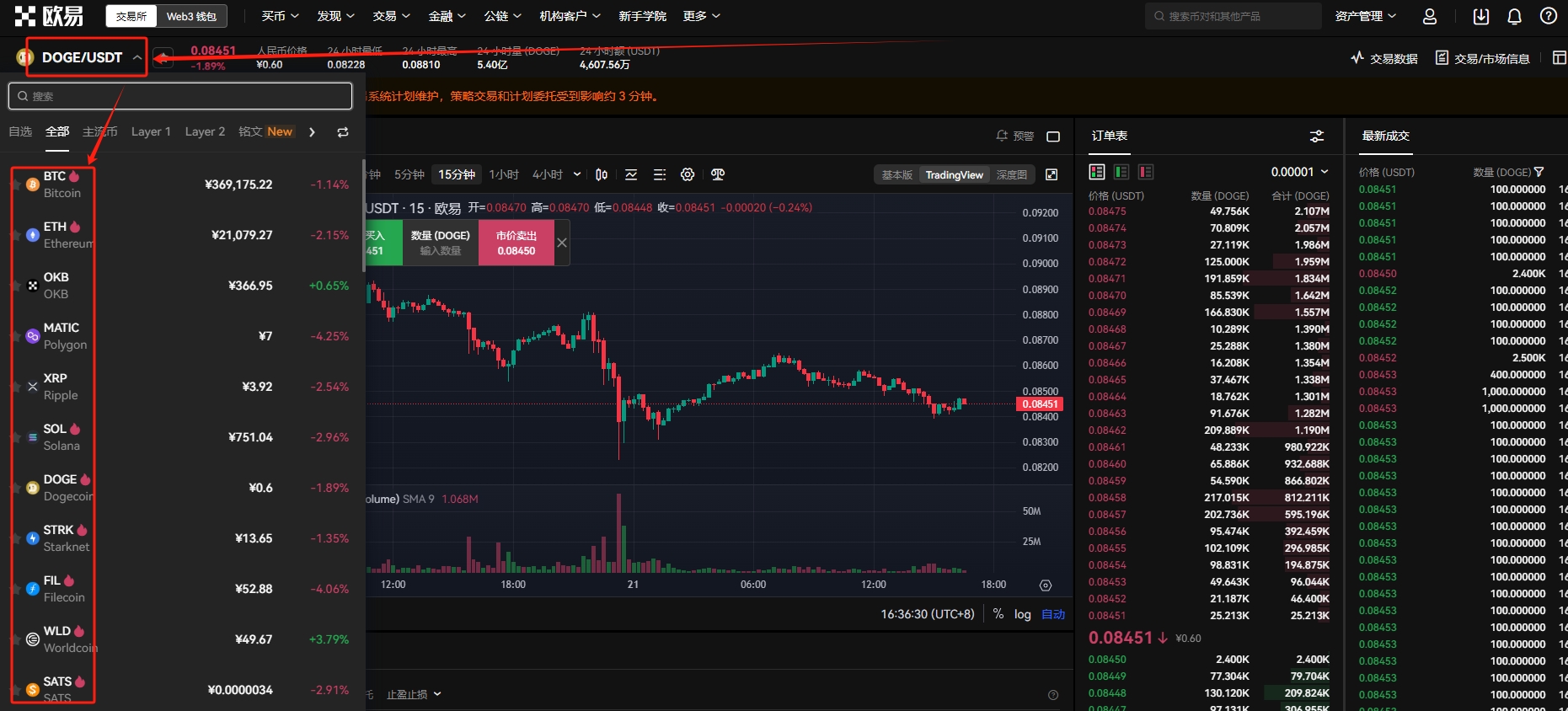Switch to the 深度图 chart view
The height and width of the screenshot is (711, 1568).
[x=1011, y=174]
